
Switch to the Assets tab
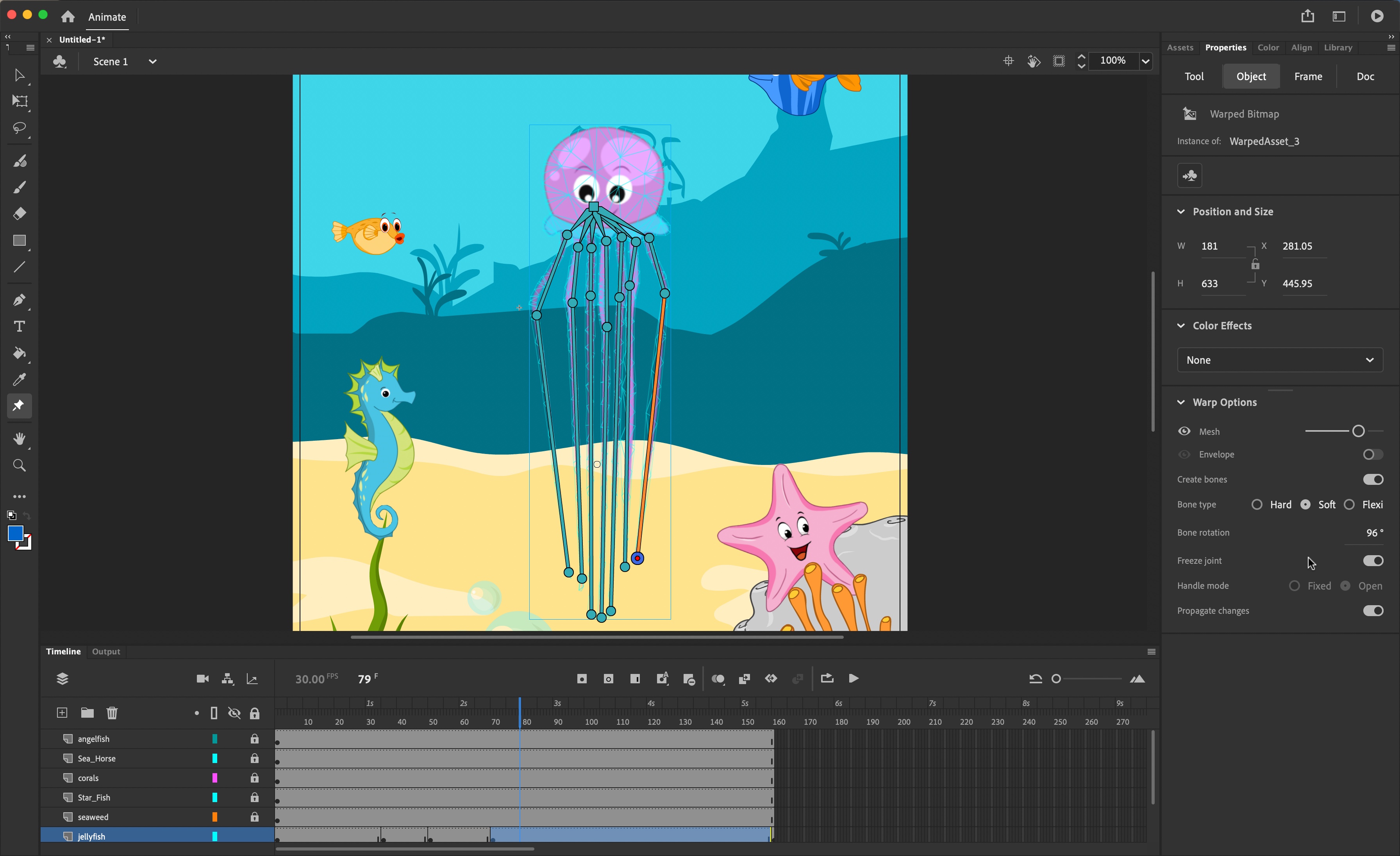1180,47
